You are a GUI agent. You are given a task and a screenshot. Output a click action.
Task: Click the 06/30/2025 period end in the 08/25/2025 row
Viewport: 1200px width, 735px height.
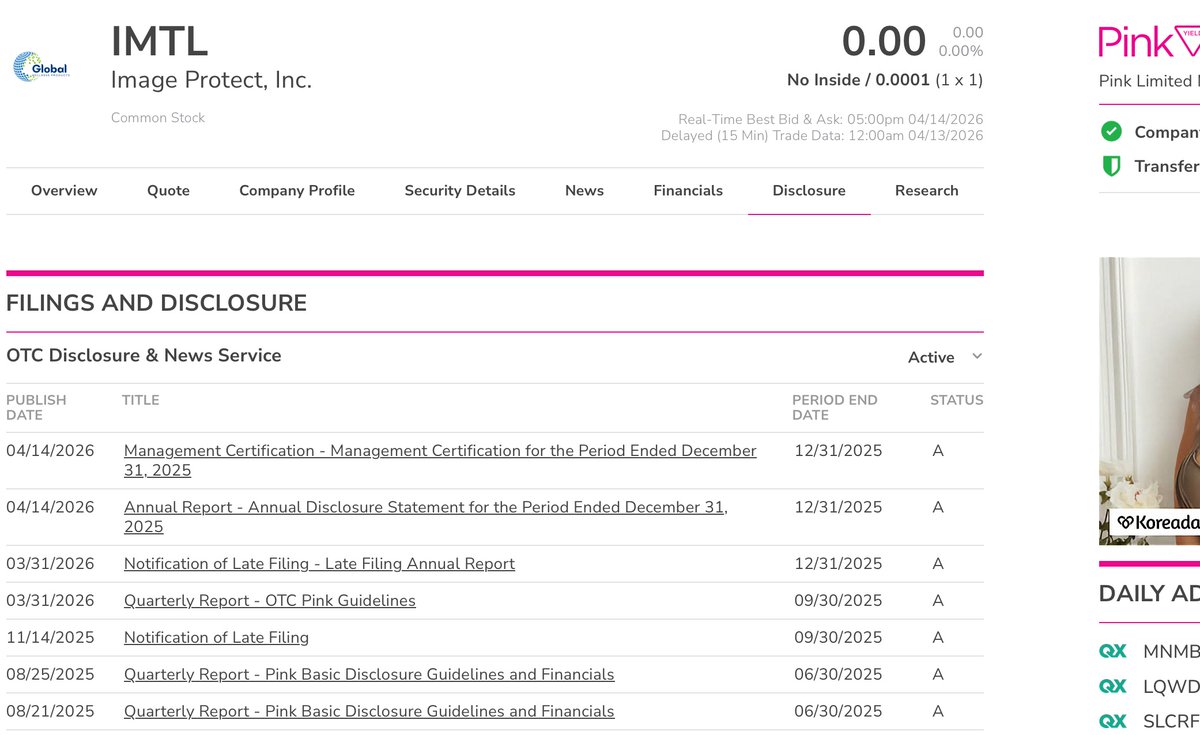(838, 675)
